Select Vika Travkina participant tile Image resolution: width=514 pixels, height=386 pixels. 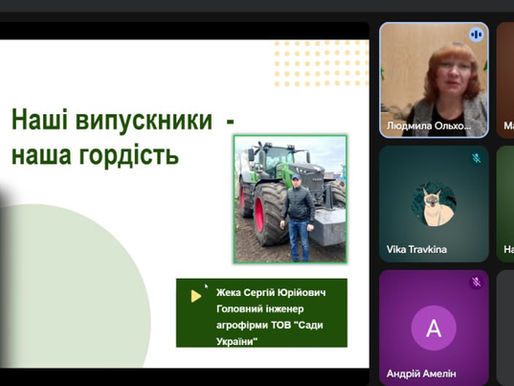[434, 204]
